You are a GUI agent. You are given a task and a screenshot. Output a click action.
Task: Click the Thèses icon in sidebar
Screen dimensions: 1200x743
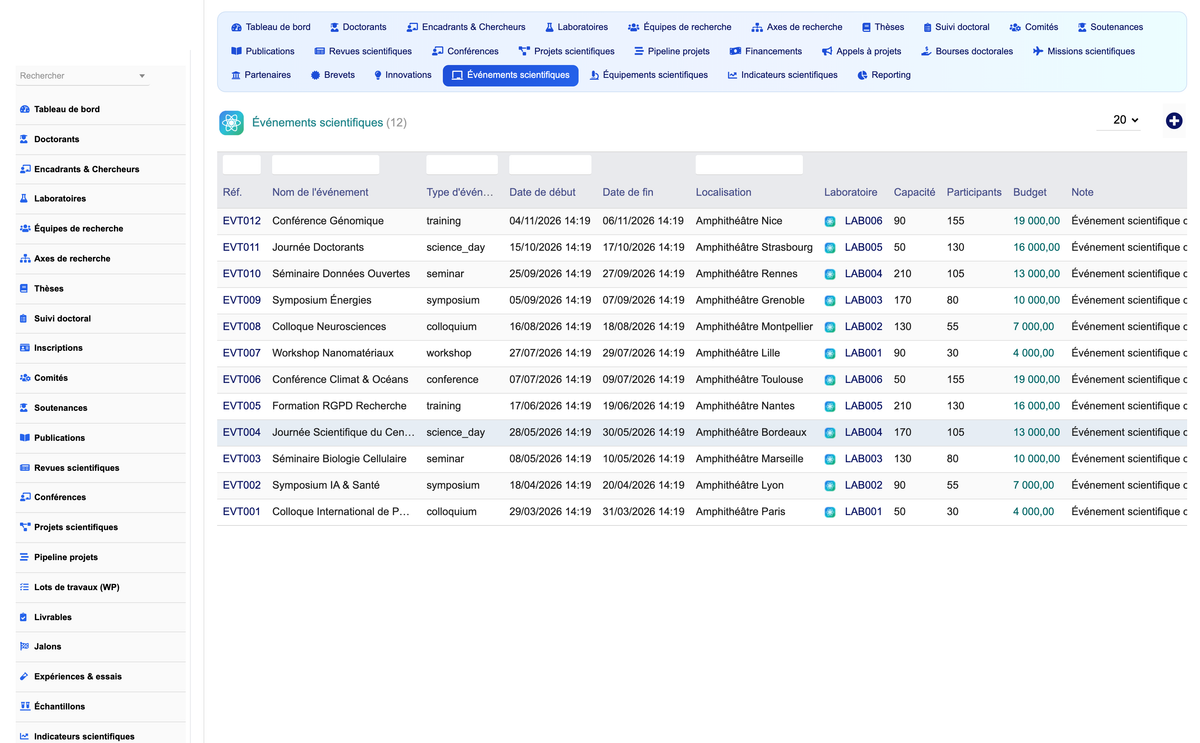pos(24,288)
